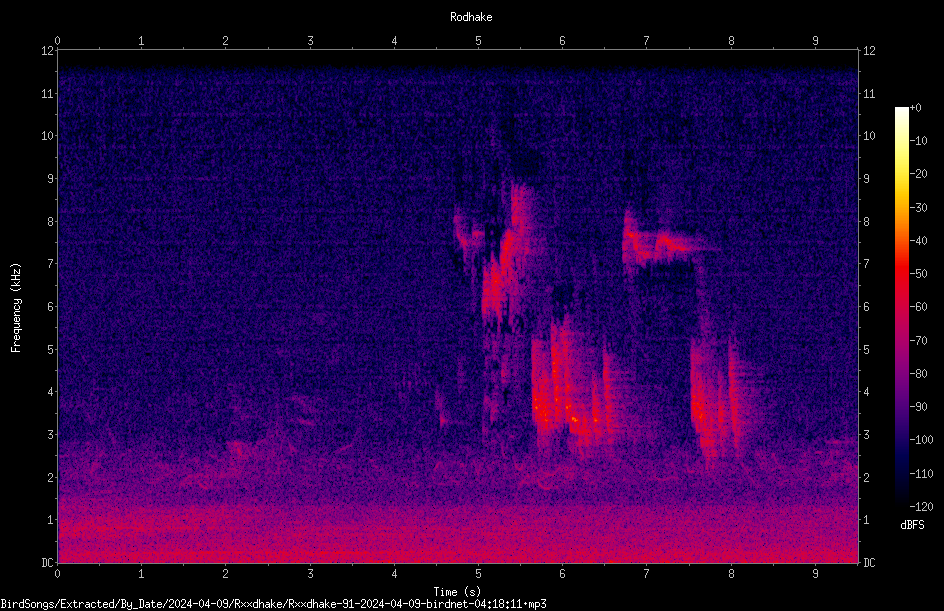Screen dimensions: 944x611
Task: Click the file path text at the bottom
Action: [x=273, y=604]
